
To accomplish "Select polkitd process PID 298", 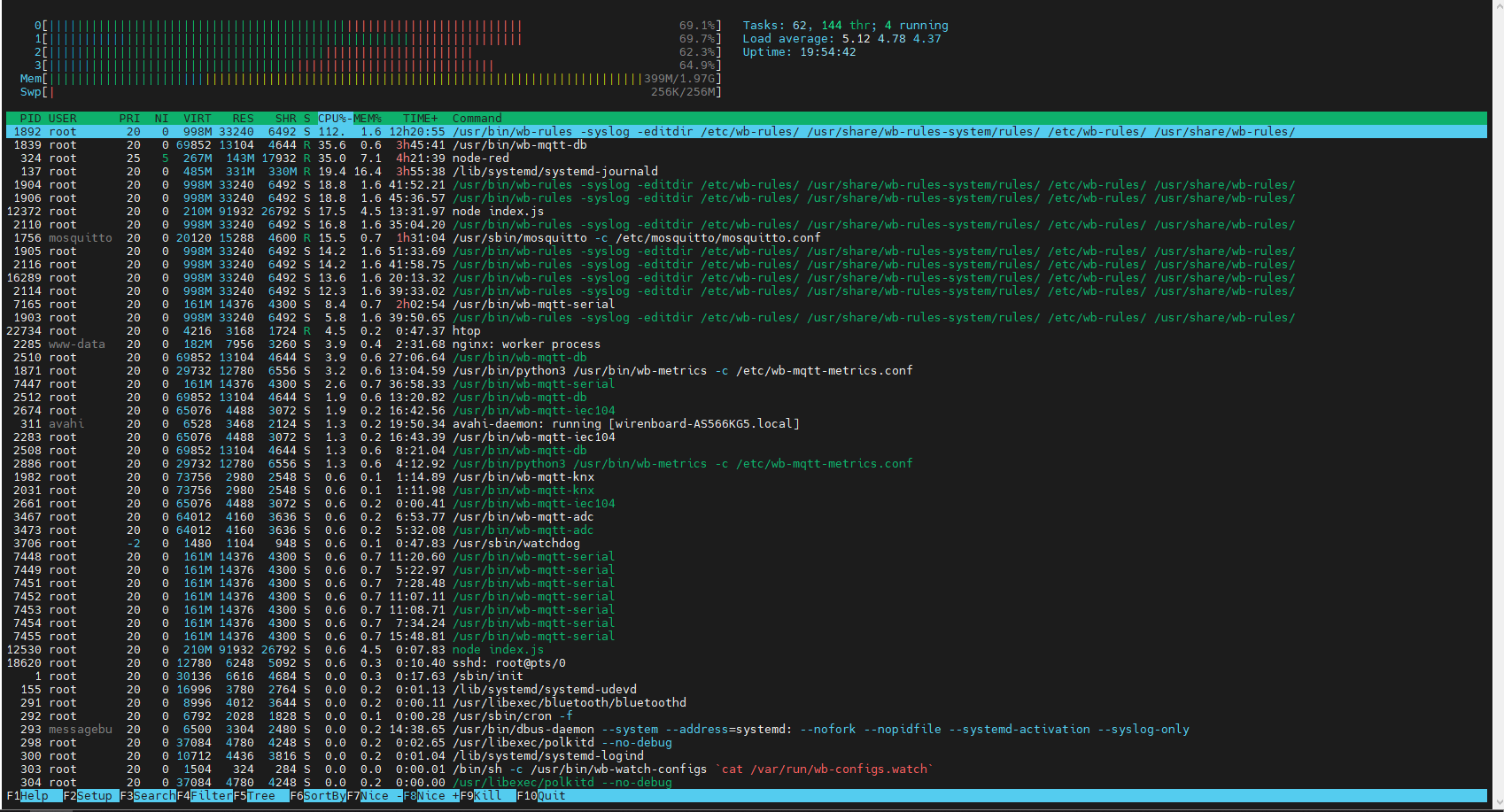I will tap(747, 743).
